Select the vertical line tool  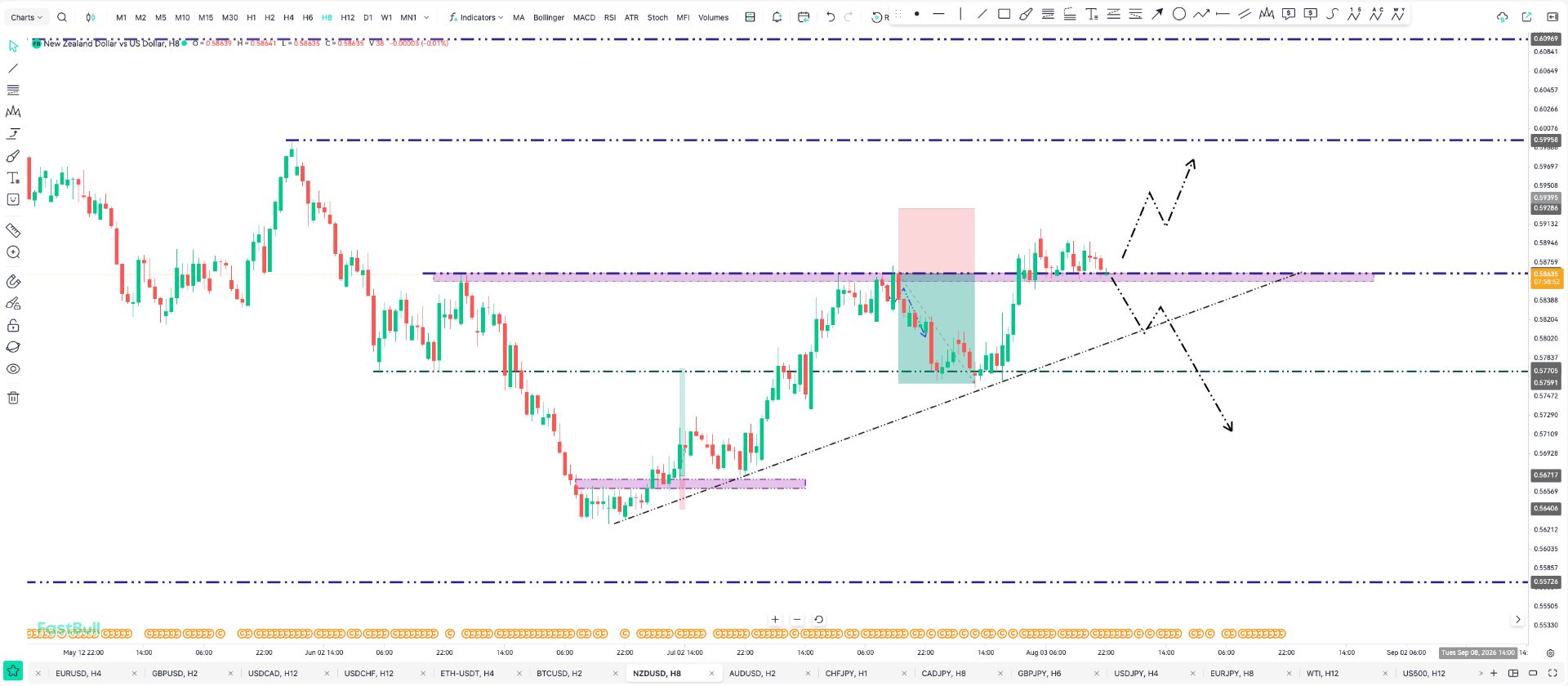[x=960, y=14]
